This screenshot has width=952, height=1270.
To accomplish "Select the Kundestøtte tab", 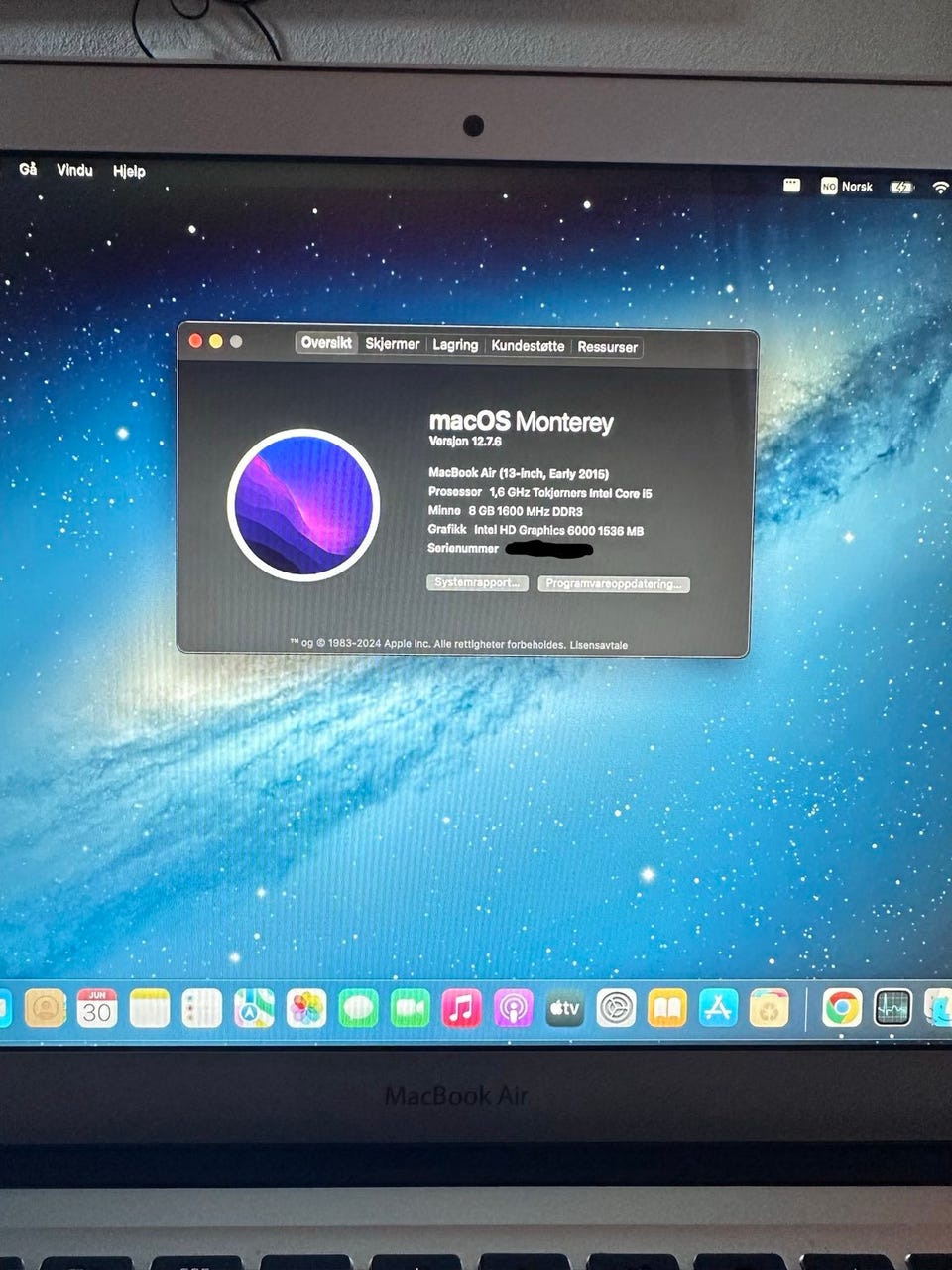I will pyautogui.click(x=528, y=346).
